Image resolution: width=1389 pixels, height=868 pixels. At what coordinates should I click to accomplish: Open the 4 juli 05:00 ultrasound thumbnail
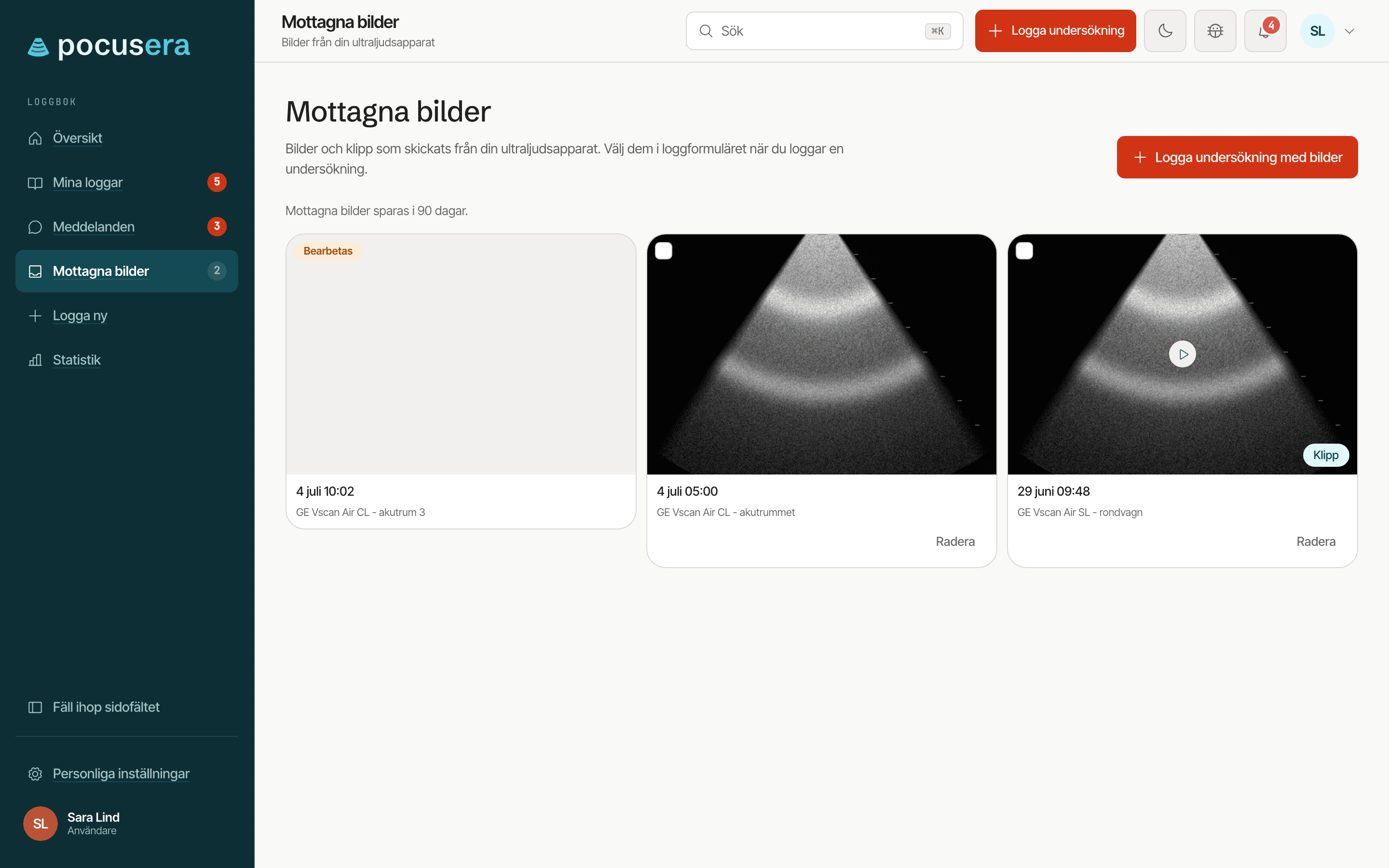821,354
